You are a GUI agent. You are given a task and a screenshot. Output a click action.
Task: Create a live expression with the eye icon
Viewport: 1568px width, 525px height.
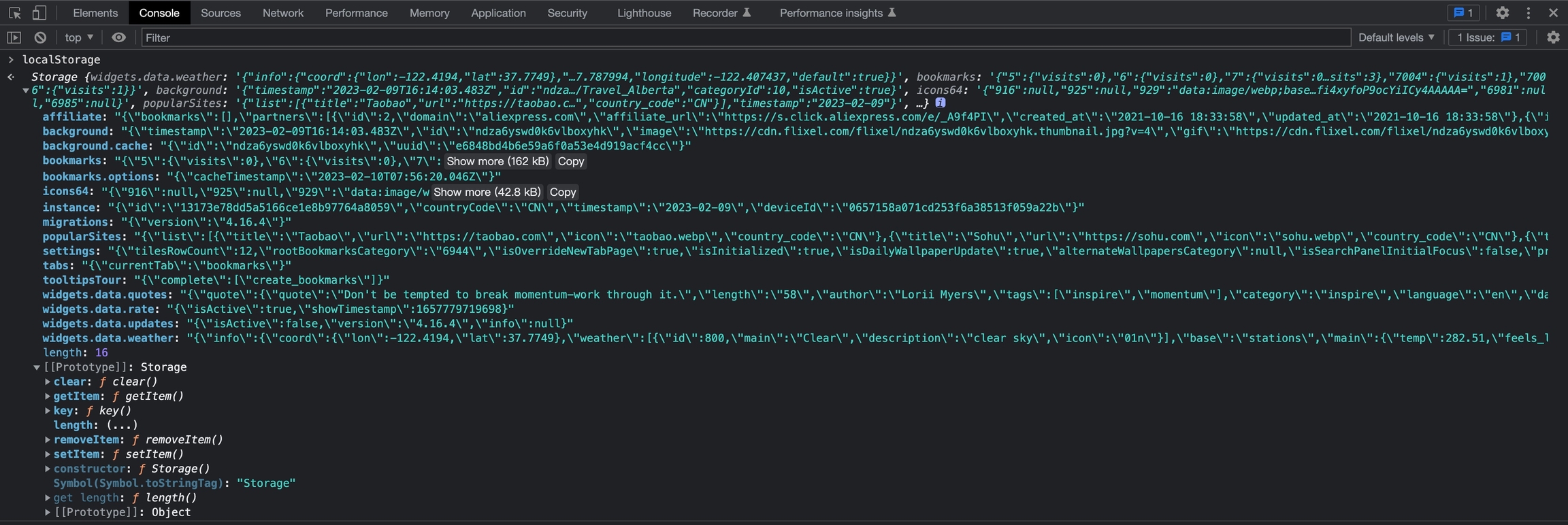pyautogui.click(x=118, y=37)
